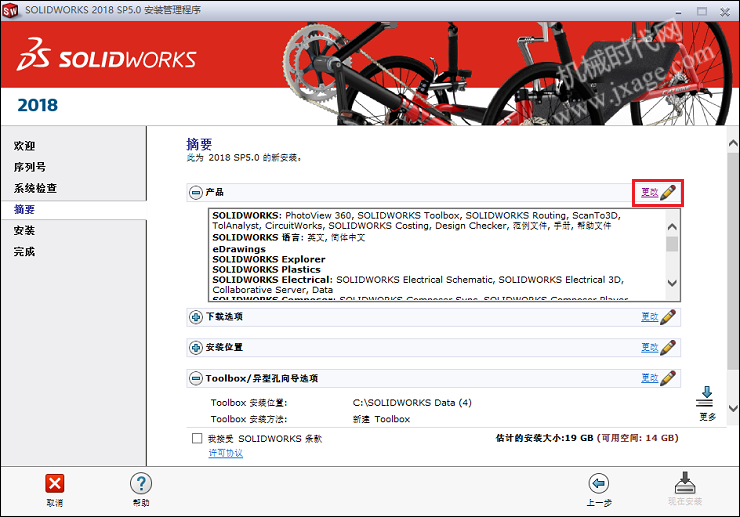Click the Toolbox path C:\SOLIDWORKS Data (4)
This screenshot has width=740, height=517.
(412, 403)
